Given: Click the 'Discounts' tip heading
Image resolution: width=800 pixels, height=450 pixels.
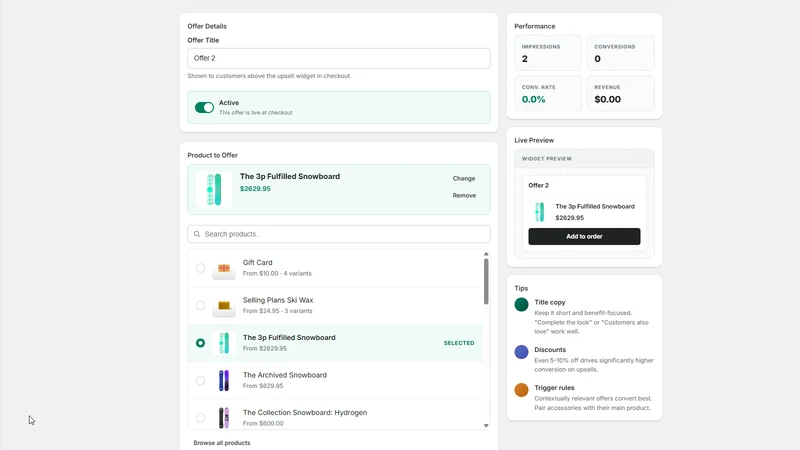Looking at the screenshot, I should pos(550,350).
